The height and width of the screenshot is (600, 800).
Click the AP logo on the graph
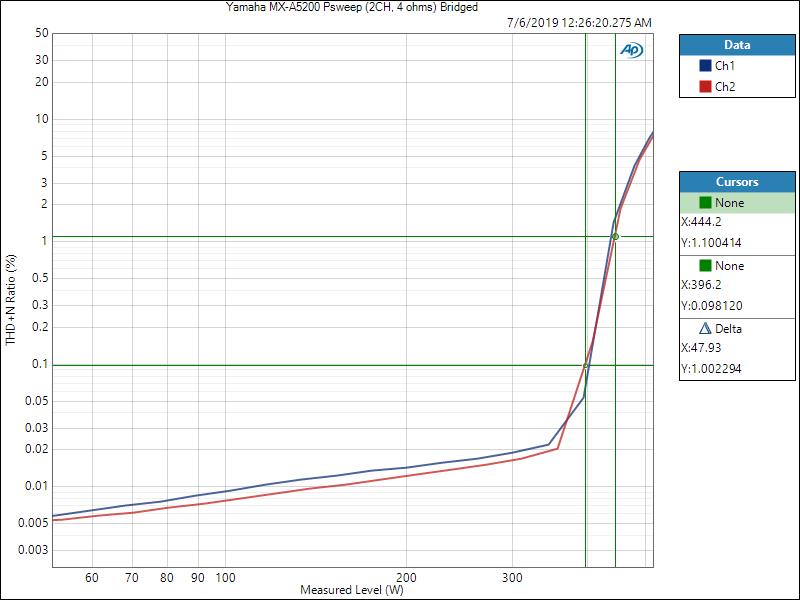[x=631, y=49]
